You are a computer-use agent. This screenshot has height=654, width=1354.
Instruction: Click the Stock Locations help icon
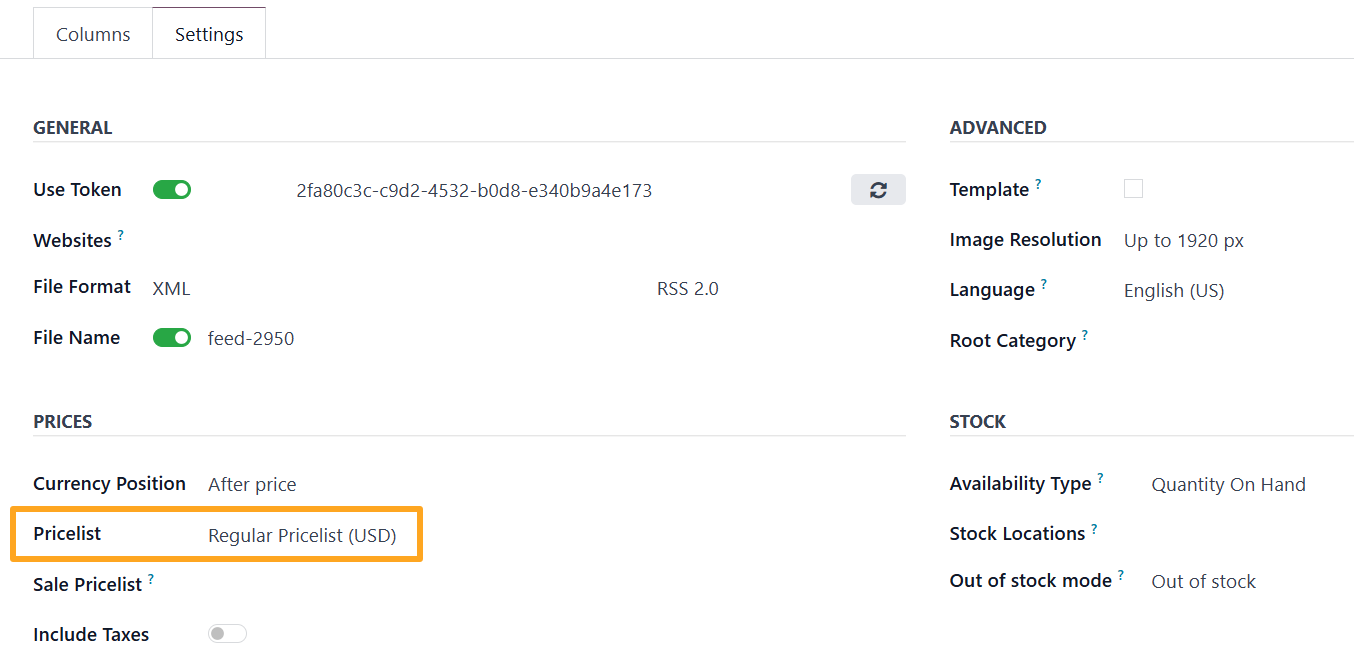[x=1094, y=527]
